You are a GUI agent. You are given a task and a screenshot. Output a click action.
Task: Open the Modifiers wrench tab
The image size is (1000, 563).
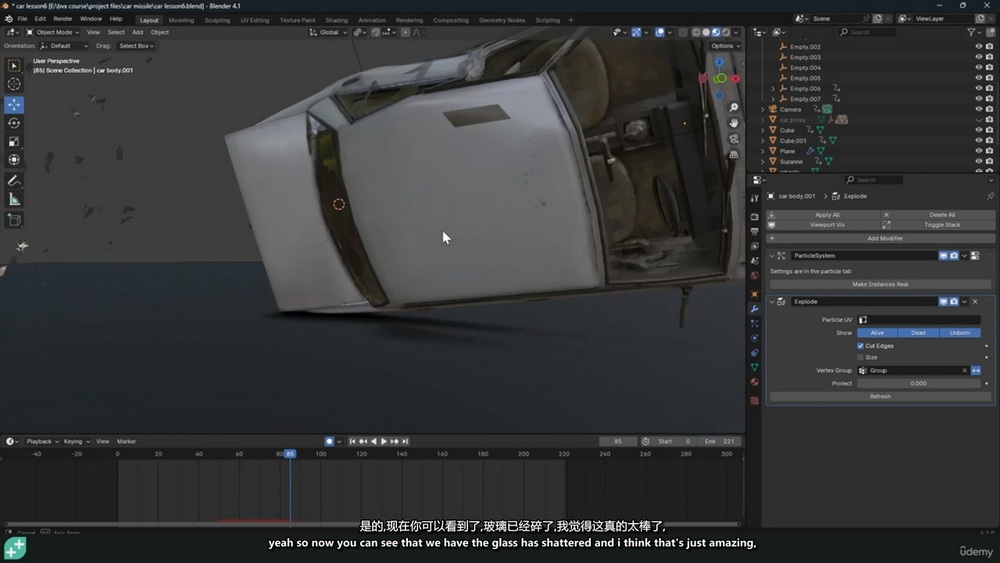pos(754,309)
